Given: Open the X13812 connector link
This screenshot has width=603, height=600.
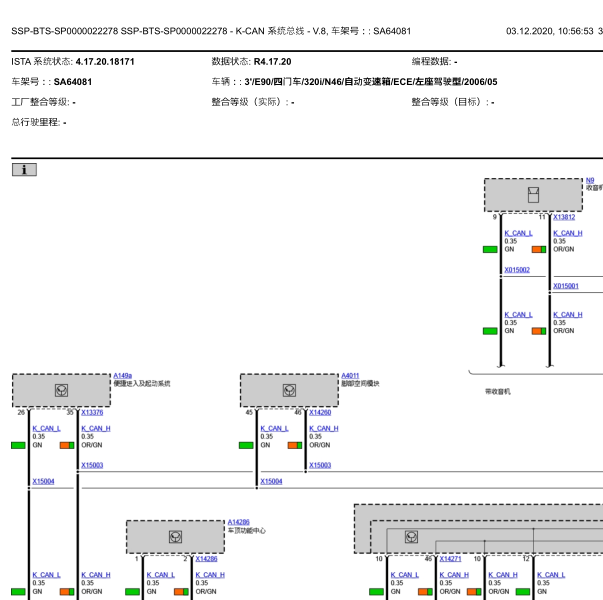Looking at the screenshot, I should 564,217.
